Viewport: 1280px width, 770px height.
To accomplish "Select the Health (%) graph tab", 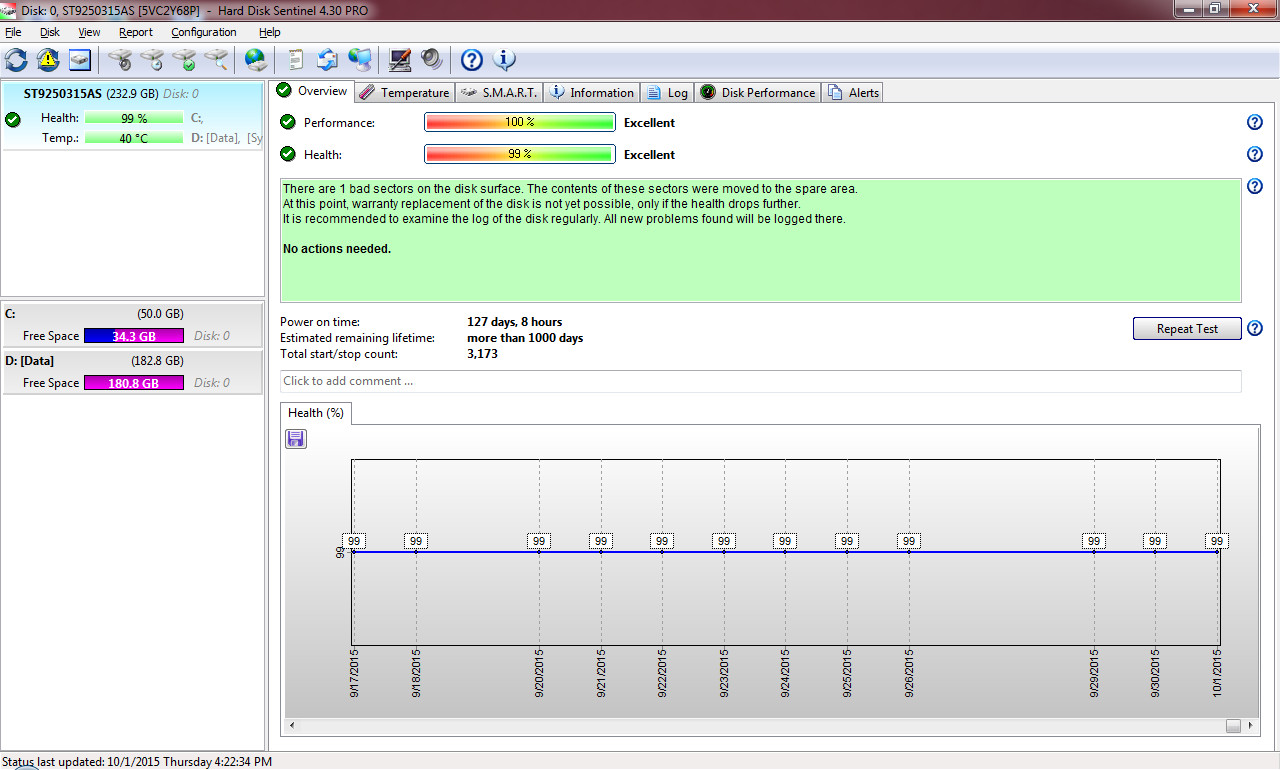I will [316, 413].
